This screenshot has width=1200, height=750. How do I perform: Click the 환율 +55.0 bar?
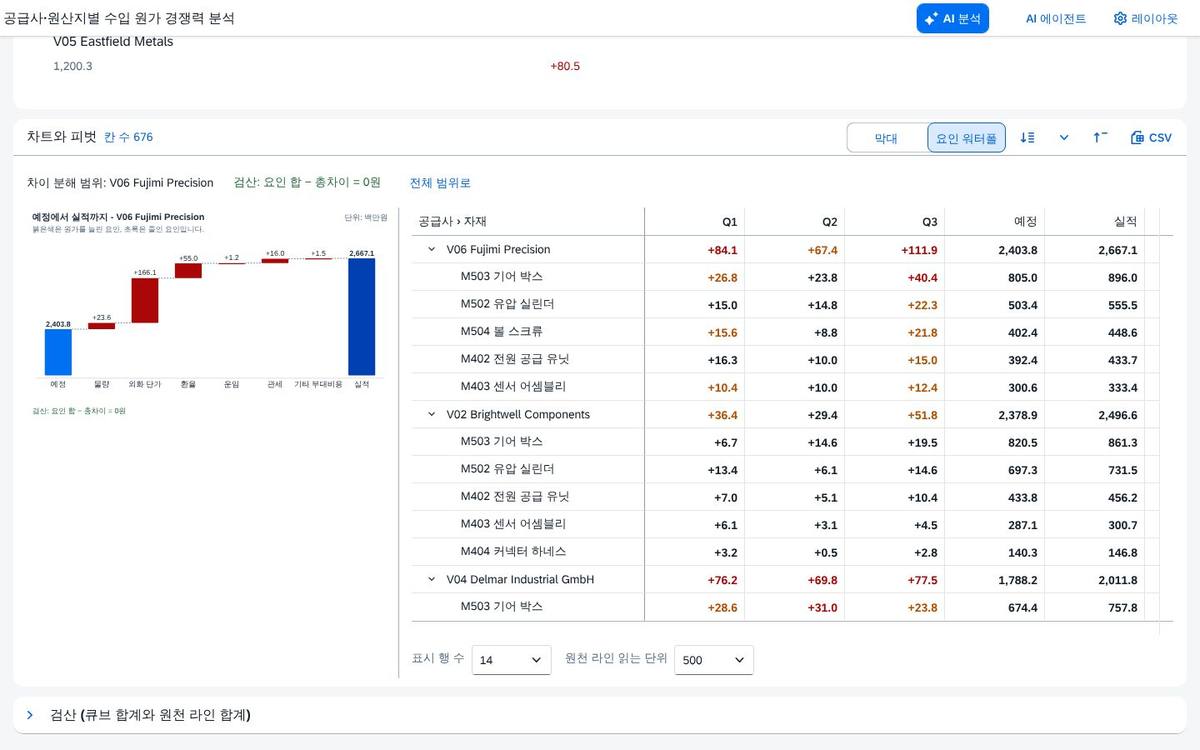coord(188,271)
